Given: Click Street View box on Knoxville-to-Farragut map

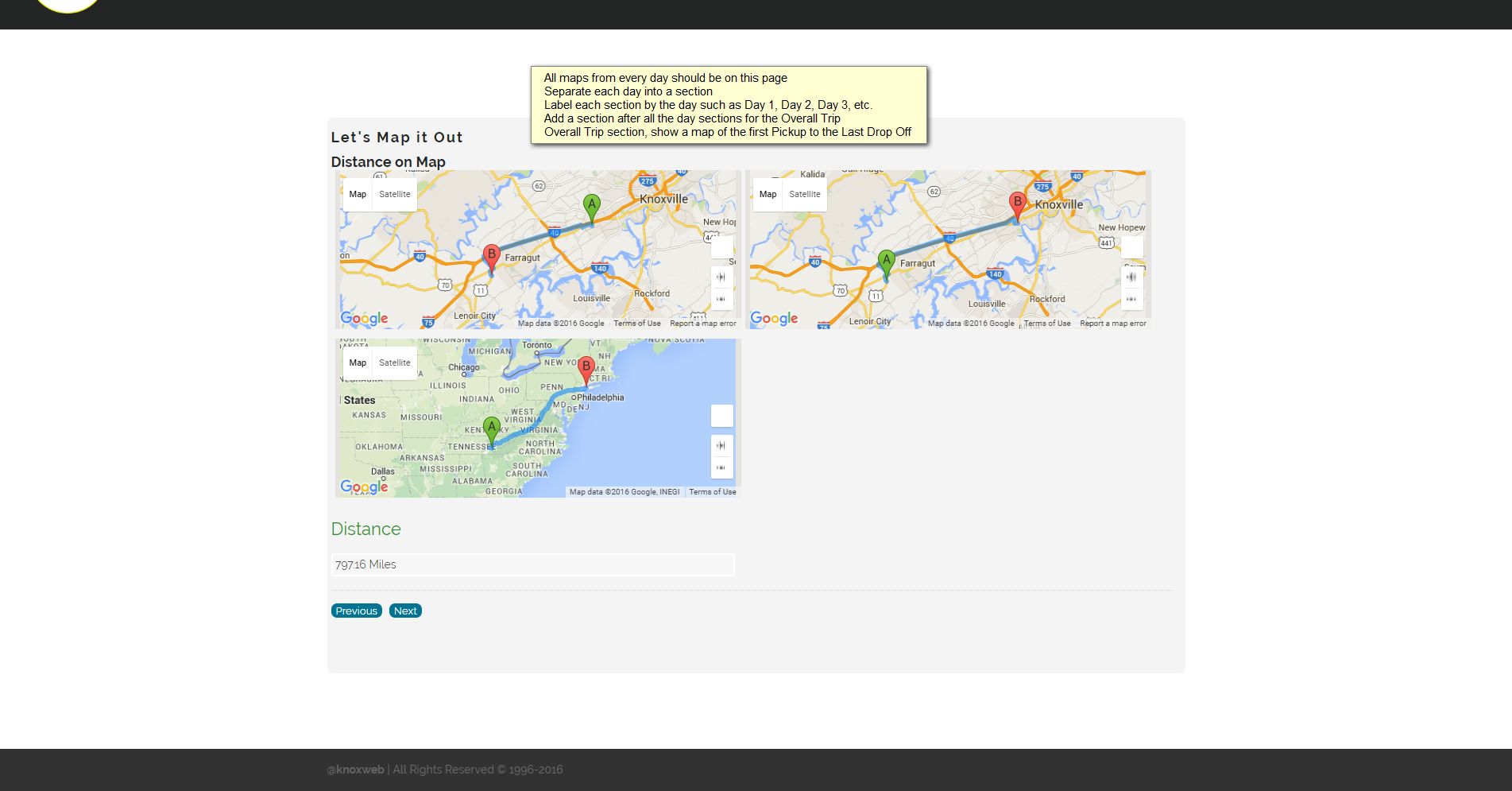Looking at the screenshot, I should [x=721, y=247].
